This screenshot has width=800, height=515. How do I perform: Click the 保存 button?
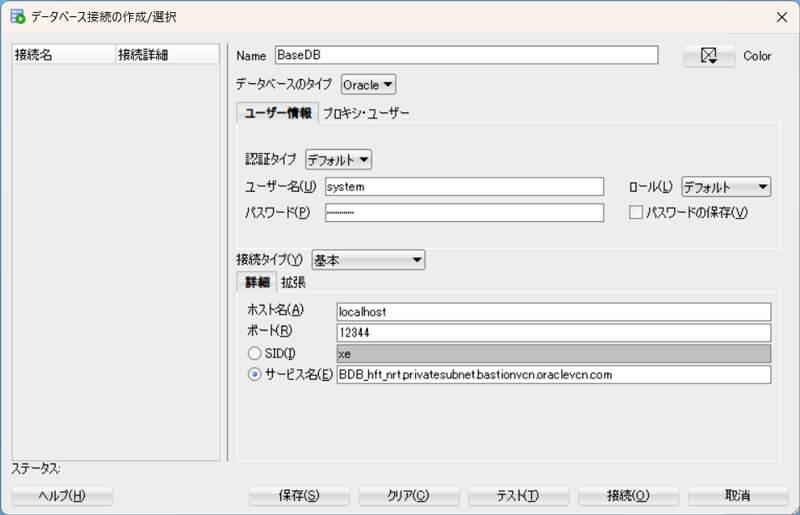(299, 496)
